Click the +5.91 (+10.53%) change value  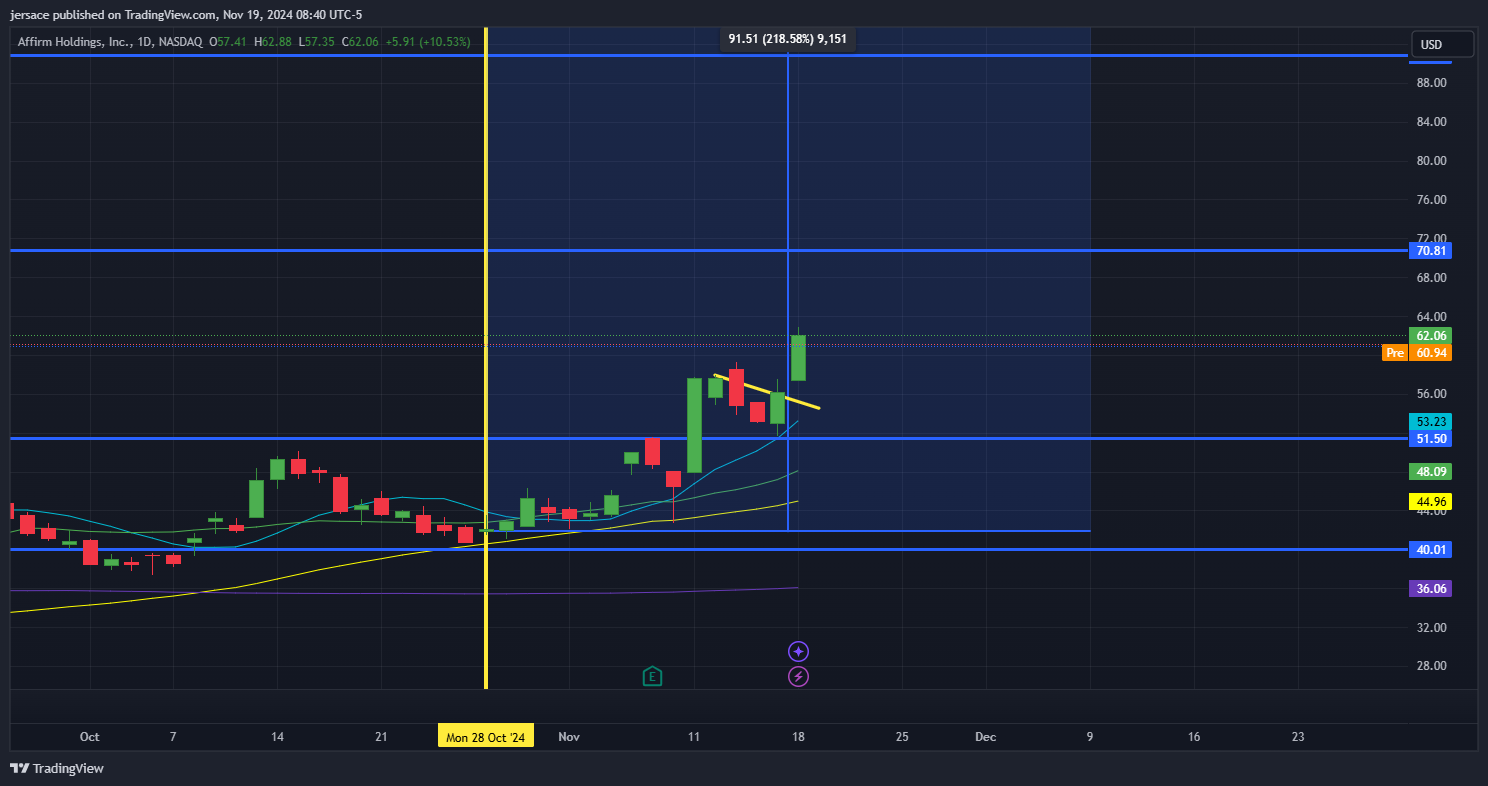point(428,42)
